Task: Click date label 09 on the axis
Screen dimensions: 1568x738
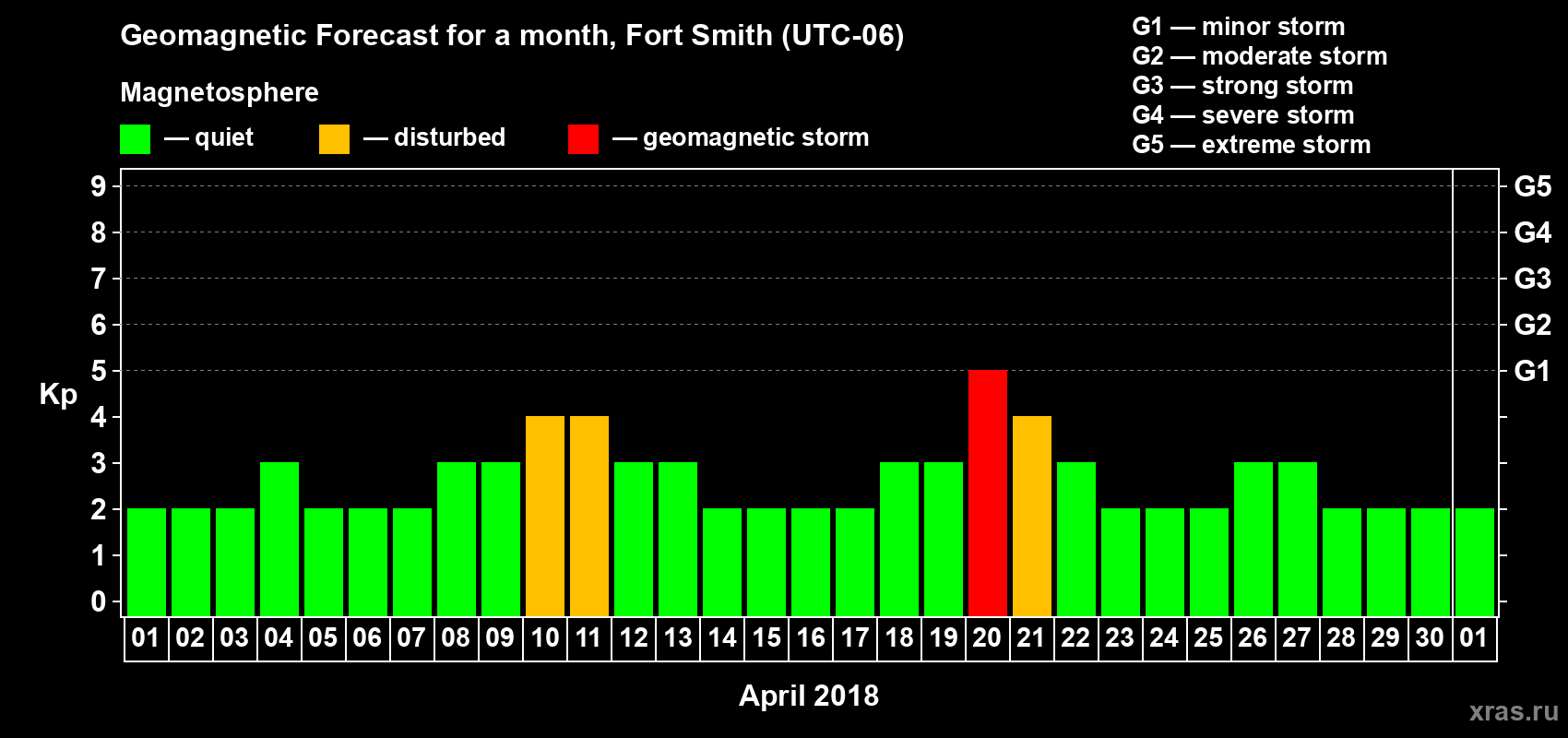Action: click(500, 637)
